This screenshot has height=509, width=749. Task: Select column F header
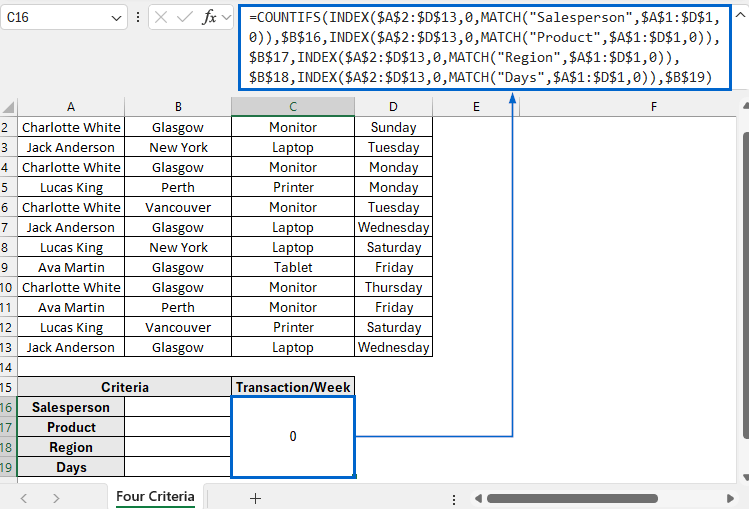coord(653,107)
